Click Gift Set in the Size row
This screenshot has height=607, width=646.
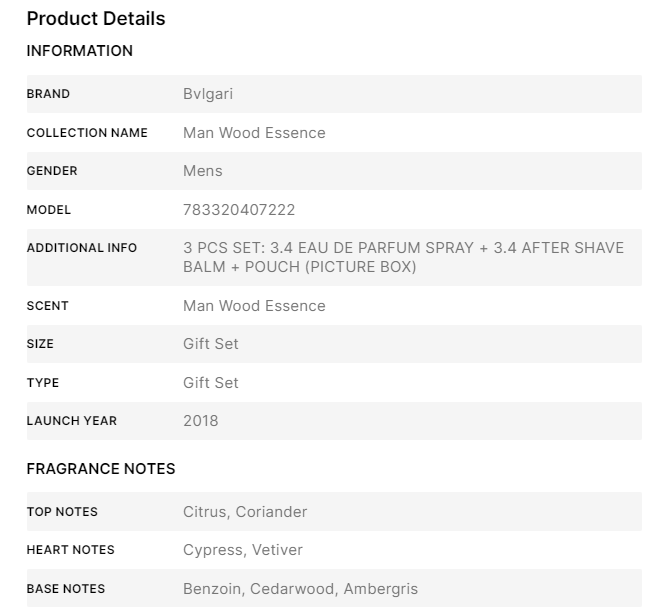coord(211,344)
